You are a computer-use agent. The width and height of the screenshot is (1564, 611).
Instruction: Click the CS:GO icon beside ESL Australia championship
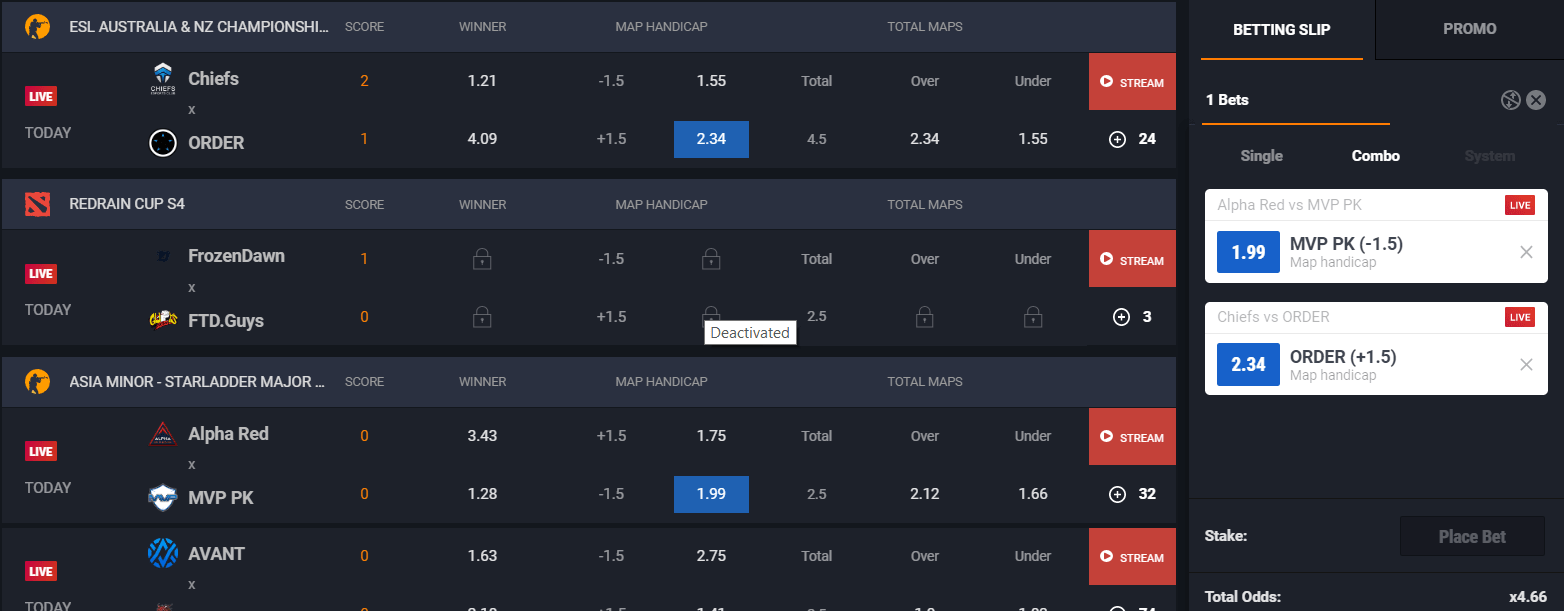pos(38,26)
